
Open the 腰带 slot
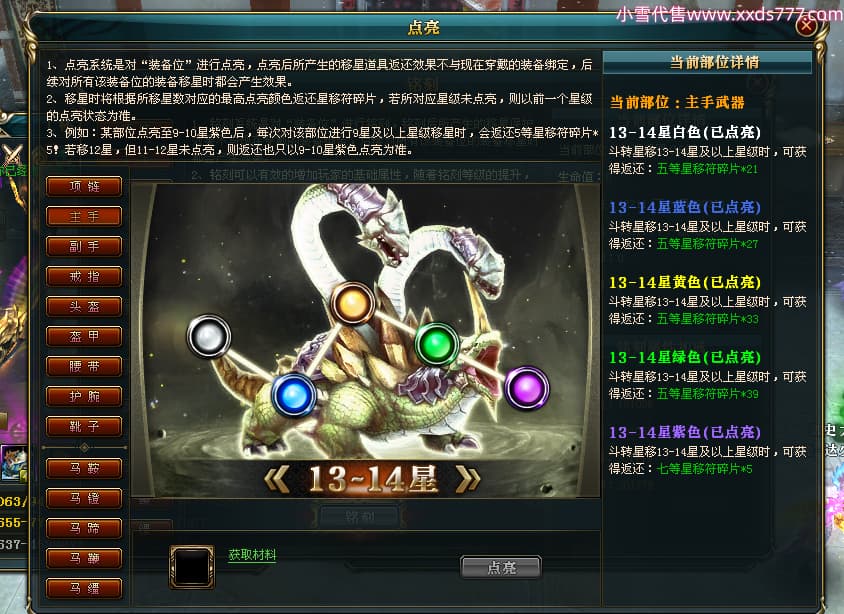click(84, 366)
